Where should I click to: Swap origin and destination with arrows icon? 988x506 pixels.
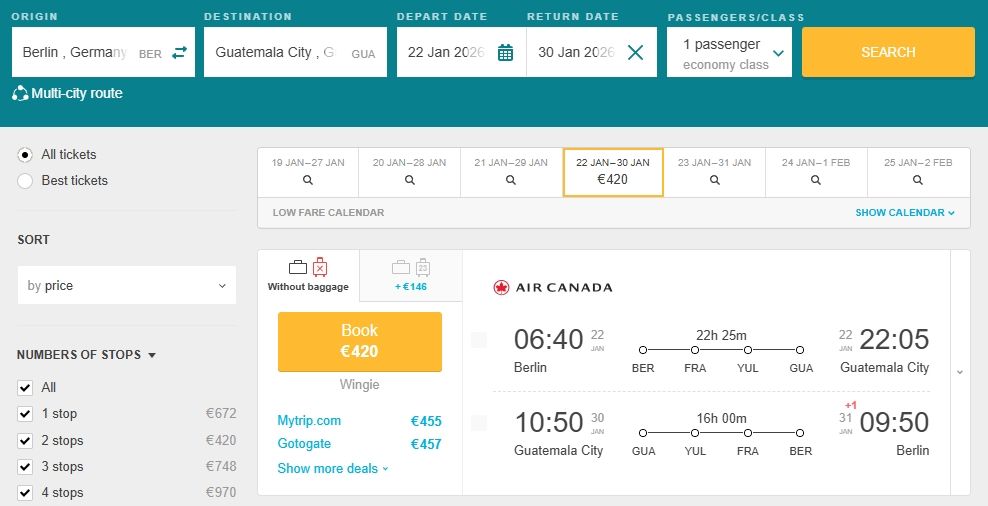[x=179, y=53]
